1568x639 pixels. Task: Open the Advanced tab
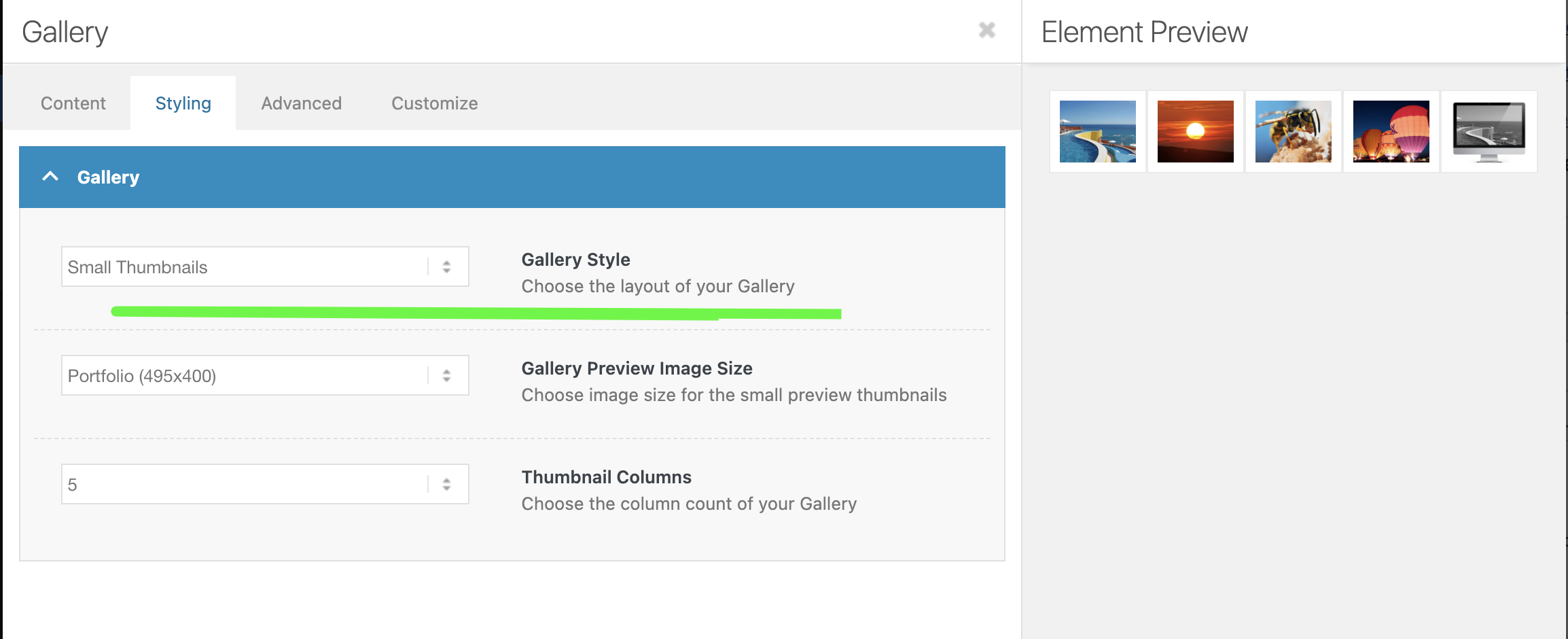301,103
